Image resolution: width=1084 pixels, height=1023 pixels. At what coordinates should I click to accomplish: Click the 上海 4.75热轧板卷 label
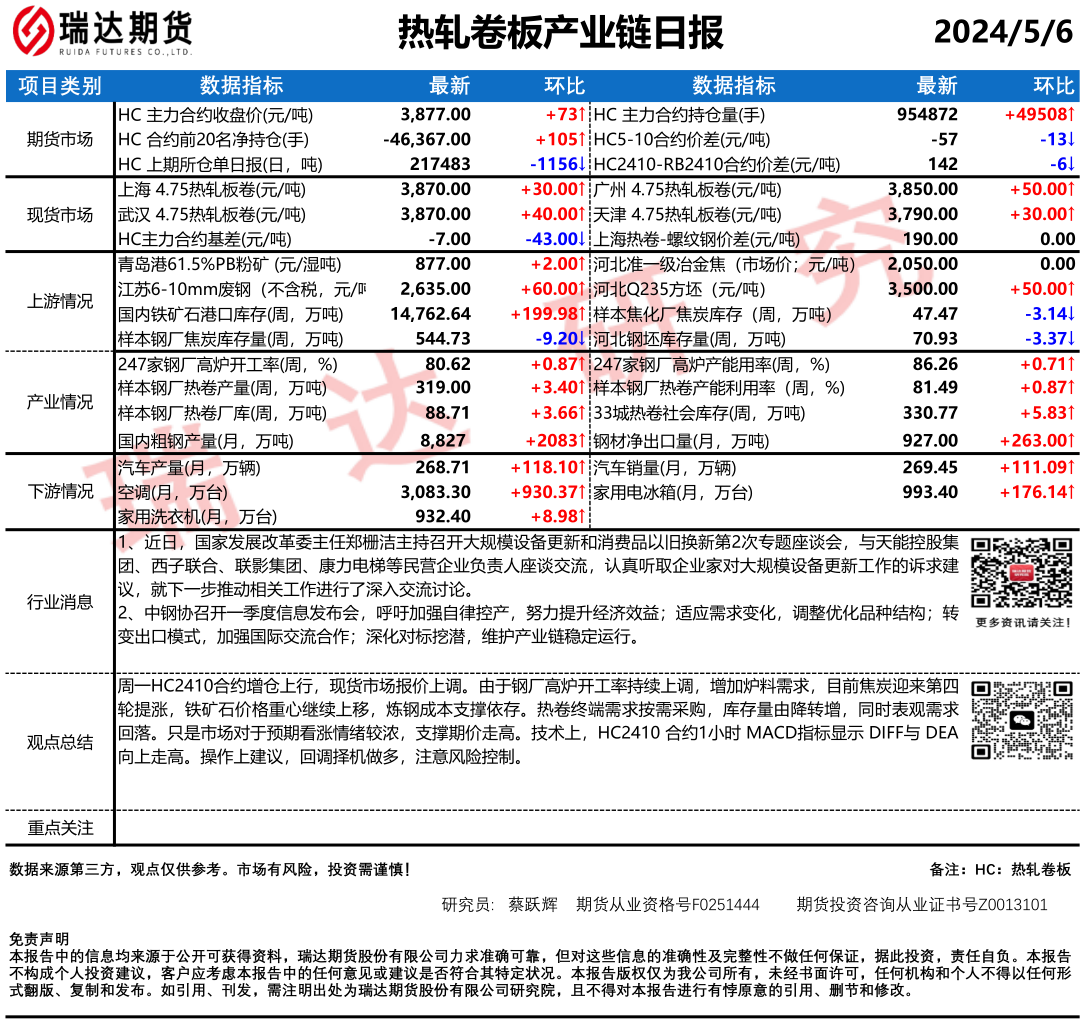pyautogui.click(x=212, y=189)
